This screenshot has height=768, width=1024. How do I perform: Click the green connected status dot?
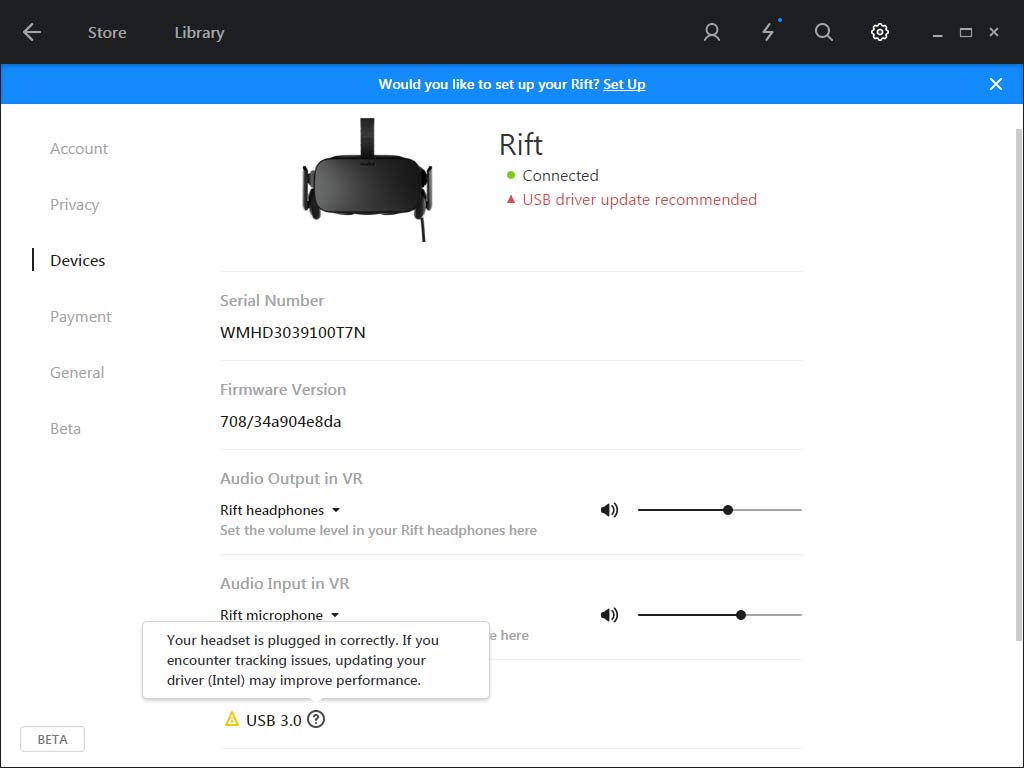click(511, 175)
